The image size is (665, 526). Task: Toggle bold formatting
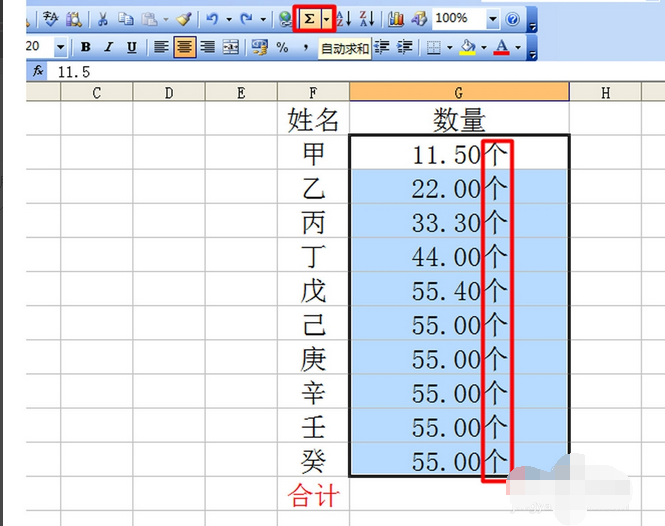86,47
